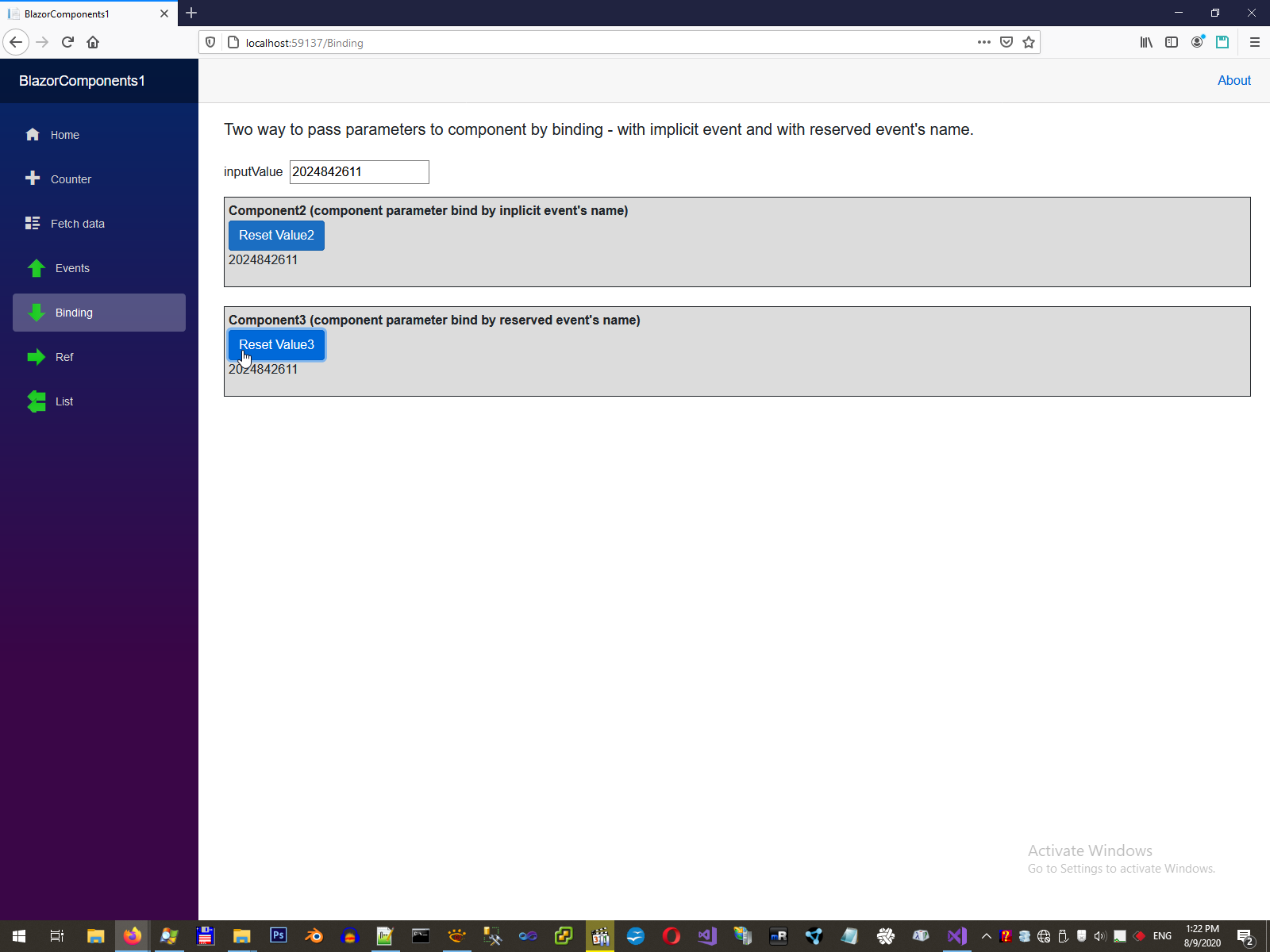
Task: Open the clock showing 1:22 PM
Action: click(x=1203, y=936)
